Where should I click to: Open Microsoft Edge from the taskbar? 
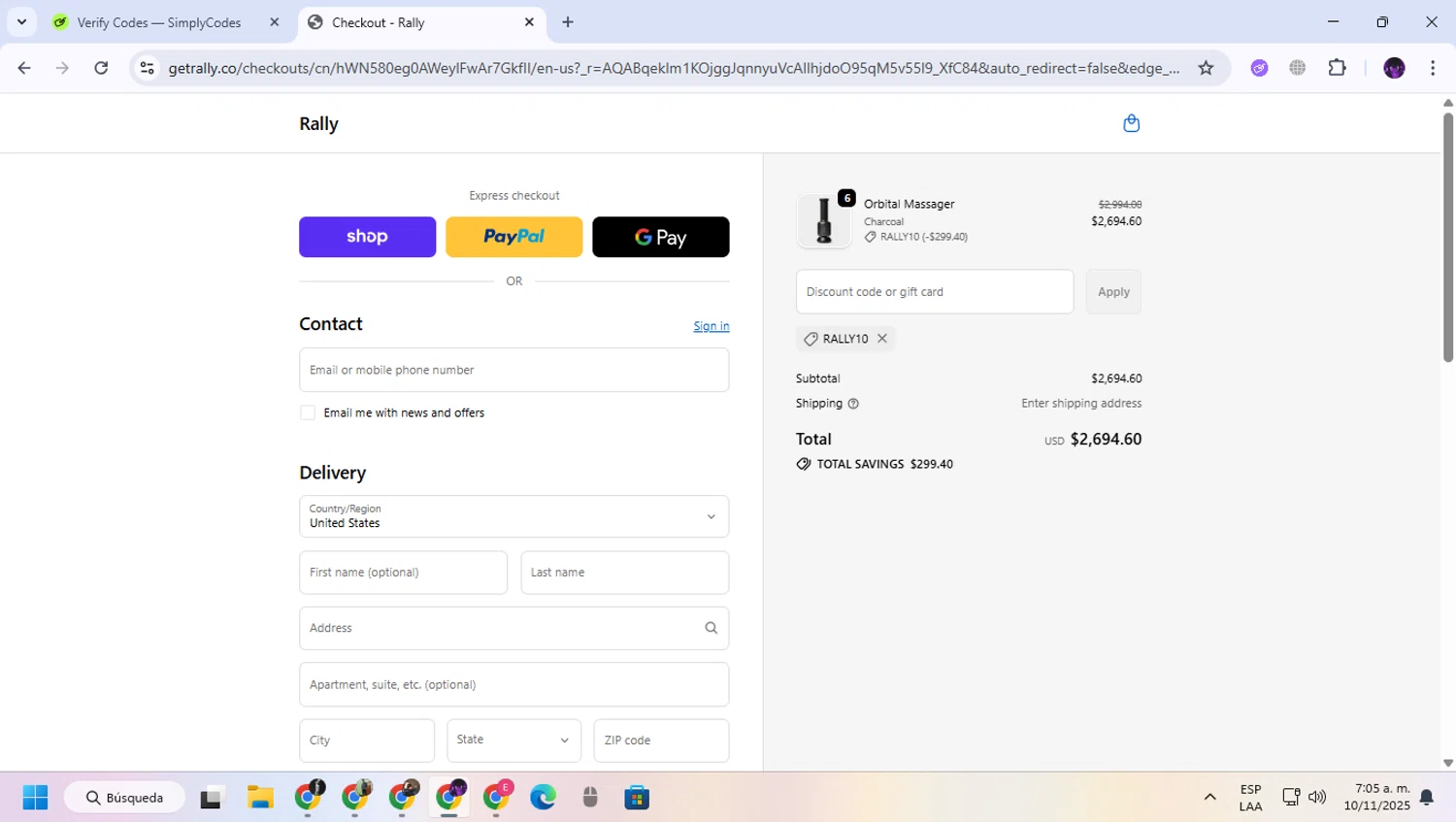click(x=543, y=798)
